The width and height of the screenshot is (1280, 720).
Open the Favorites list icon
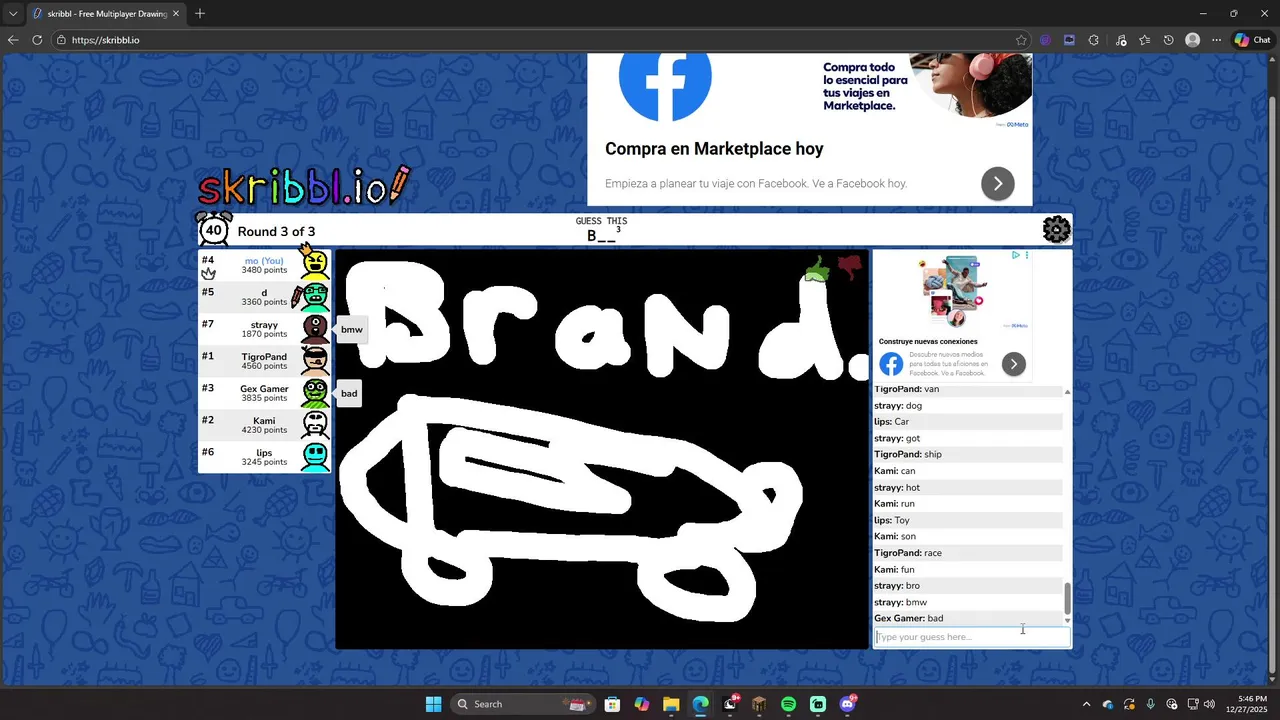click(1144, 40)
